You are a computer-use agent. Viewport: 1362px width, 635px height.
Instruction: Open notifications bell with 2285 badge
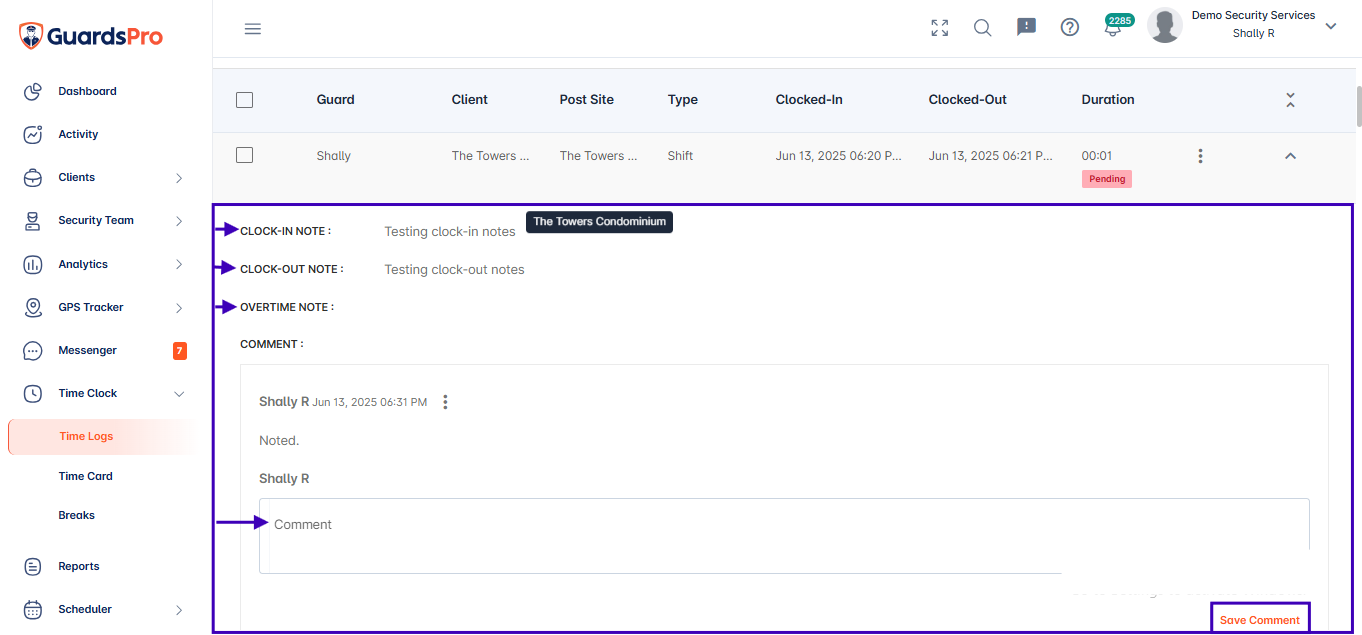pos(1114,26)
